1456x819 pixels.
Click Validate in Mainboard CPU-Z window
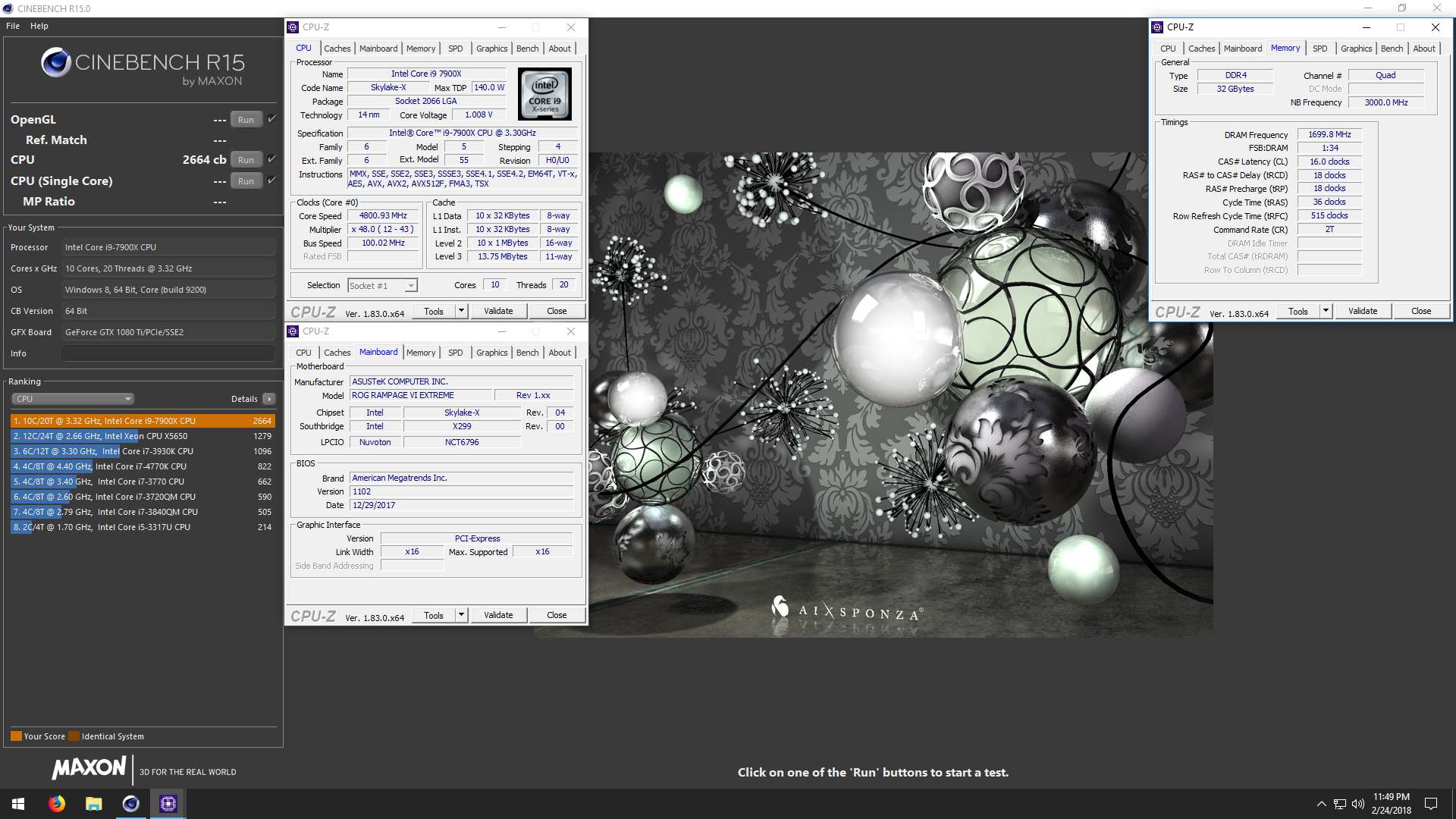498,615
